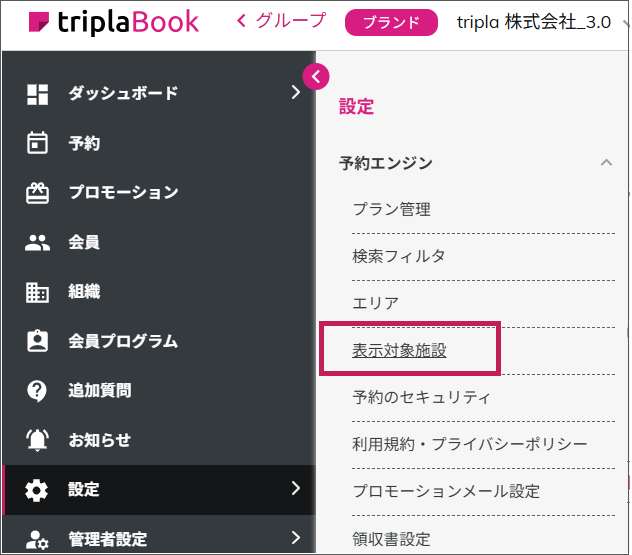Open the 設定 submenu arrow
This screenshot has width=632, height=555.
296,488
